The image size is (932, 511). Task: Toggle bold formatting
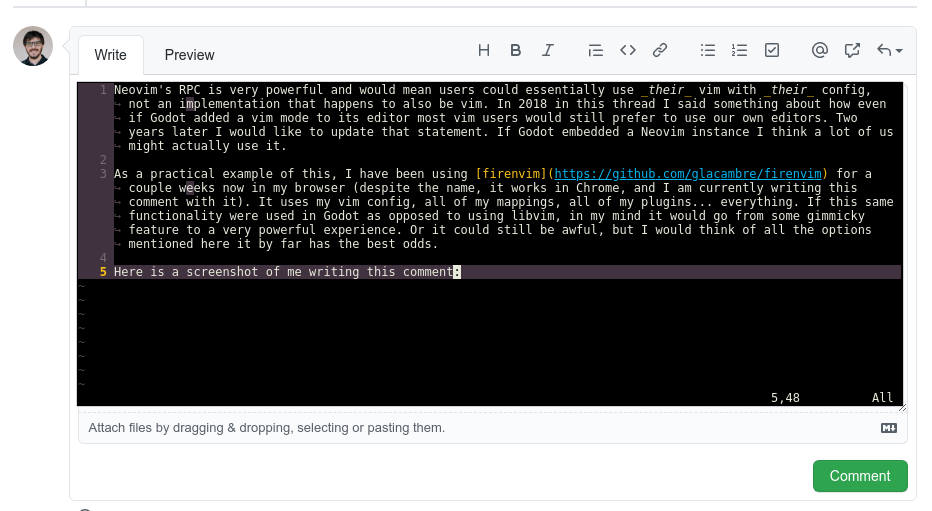pos(515,51)
